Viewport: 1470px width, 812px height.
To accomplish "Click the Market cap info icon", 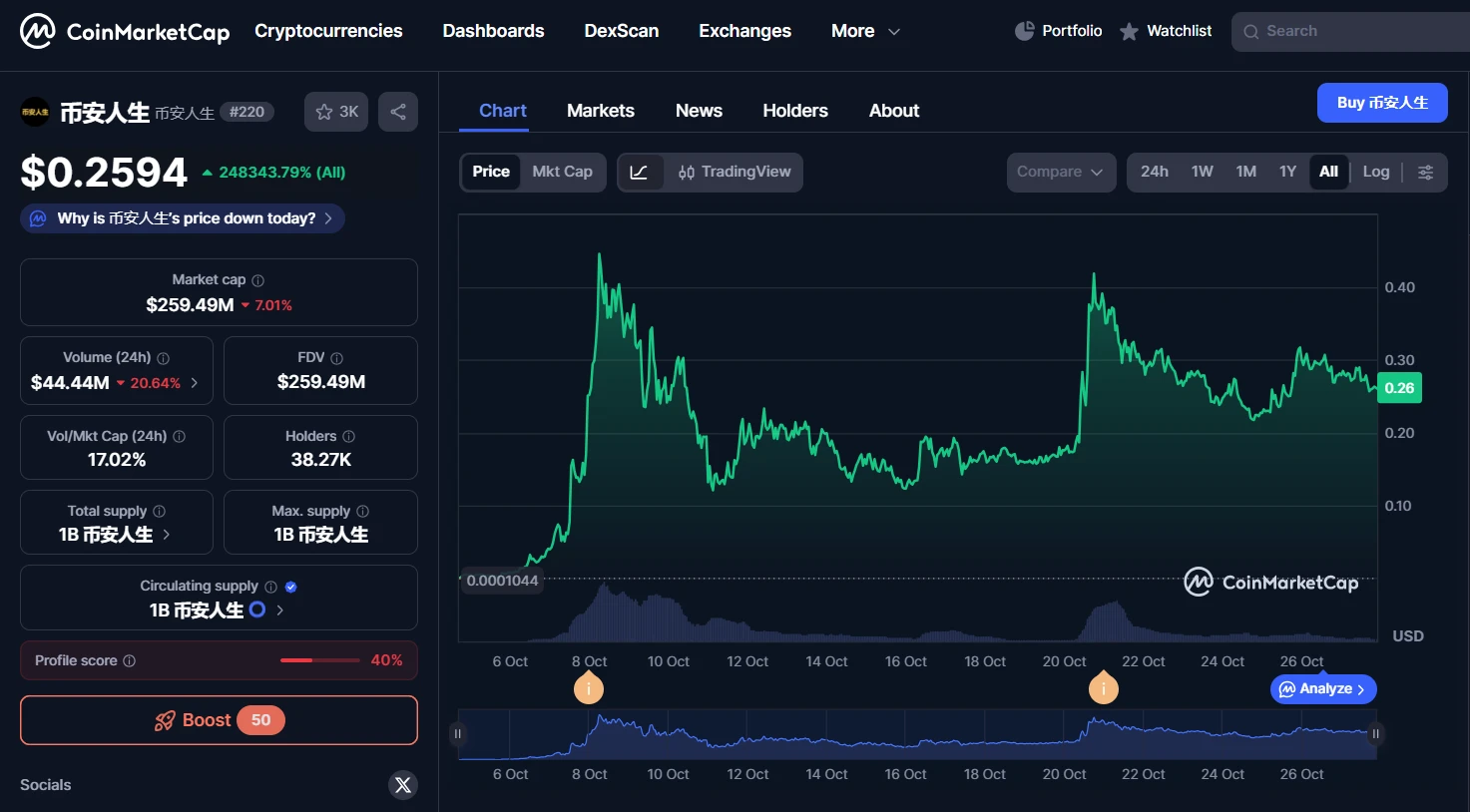I will [x=258, y=280].
